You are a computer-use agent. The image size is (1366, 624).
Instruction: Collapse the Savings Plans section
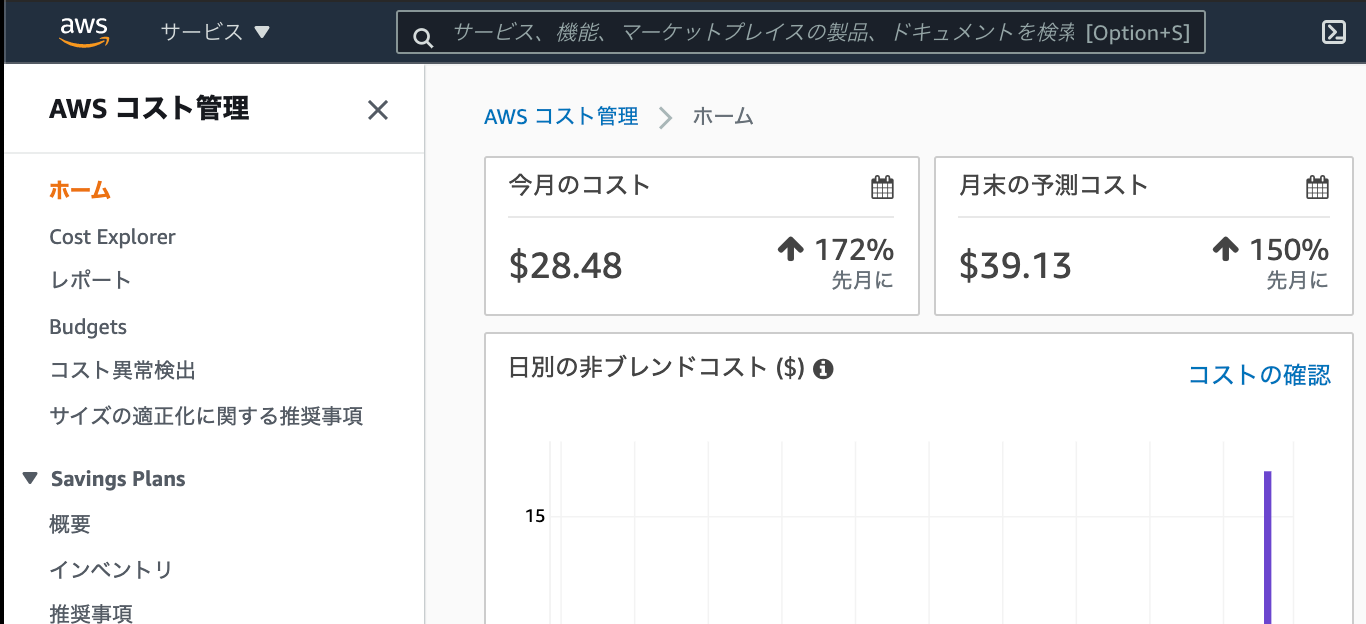[x=30, y=479]
